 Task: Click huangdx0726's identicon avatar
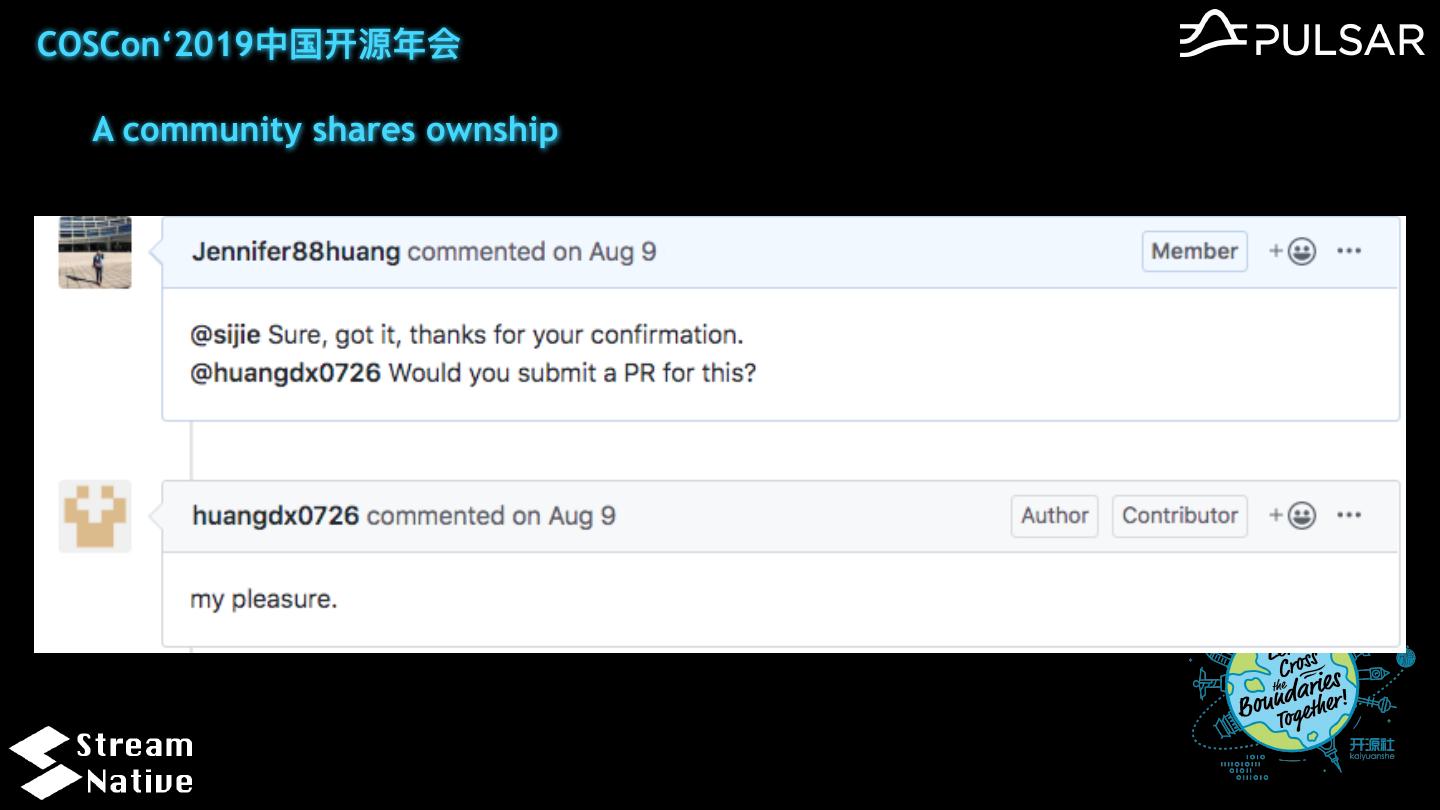(x=95, y=516)
